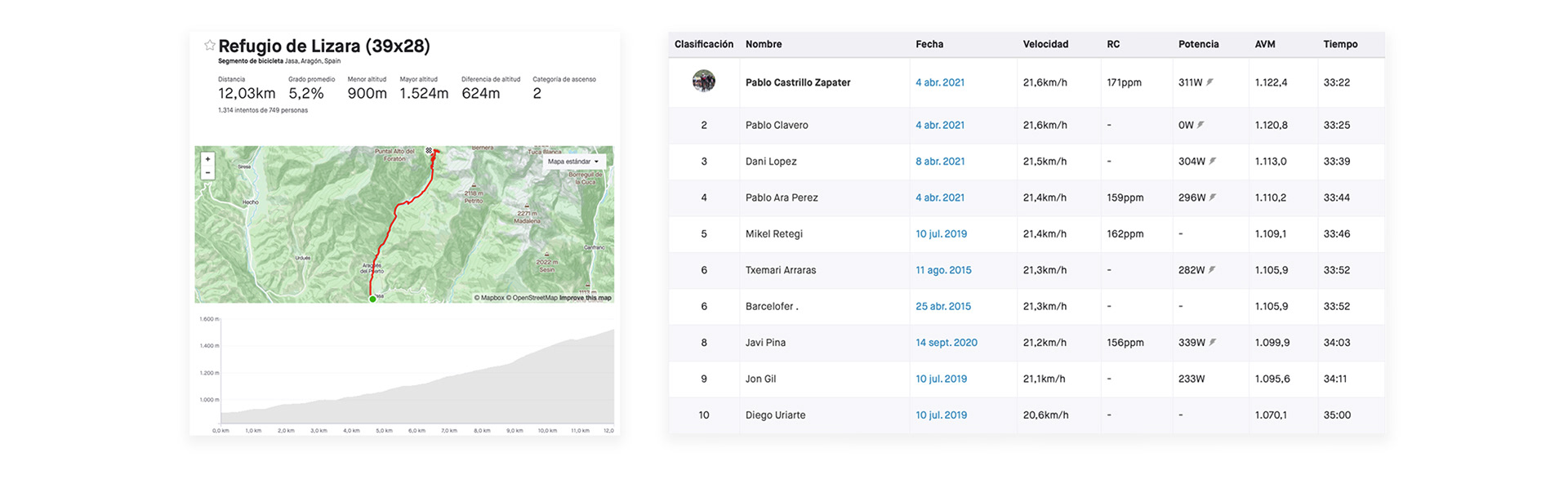
Task: Open Mikel Retegi's 10 jul. 2019 activity
Action: [941, 234]
